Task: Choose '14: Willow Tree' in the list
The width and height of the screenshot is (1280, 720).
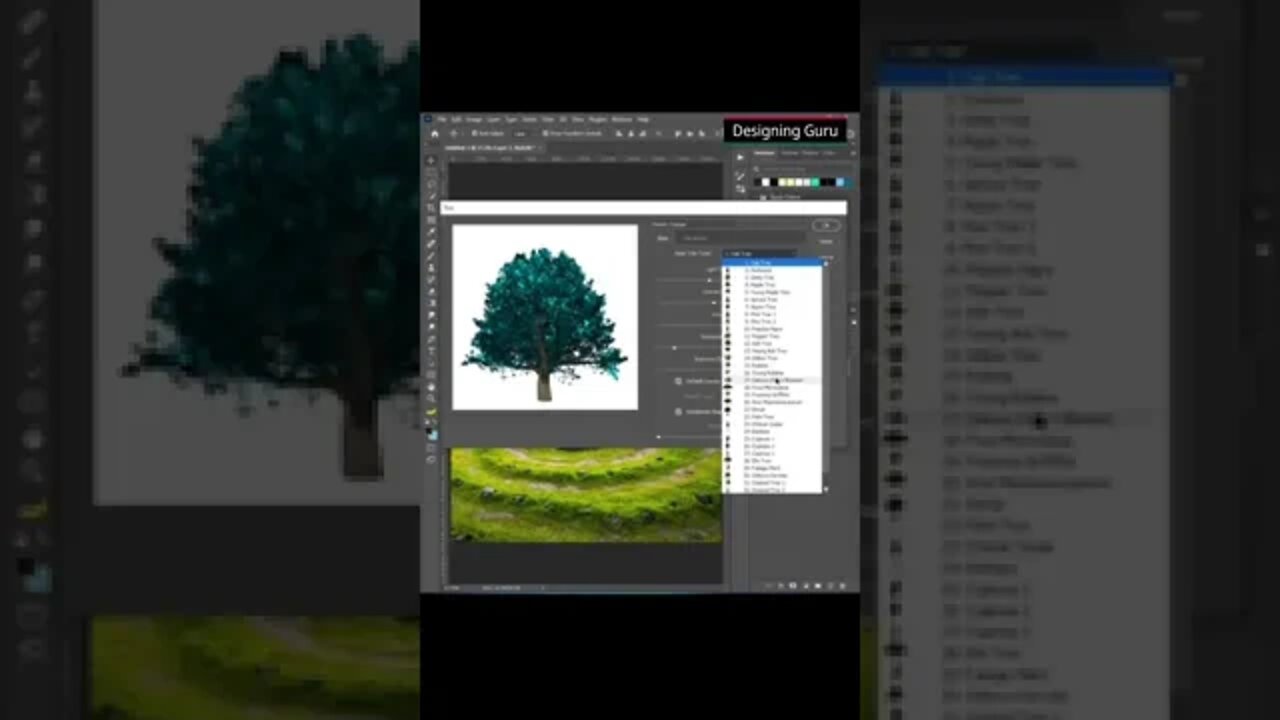Action: click(x=772, y=358)
